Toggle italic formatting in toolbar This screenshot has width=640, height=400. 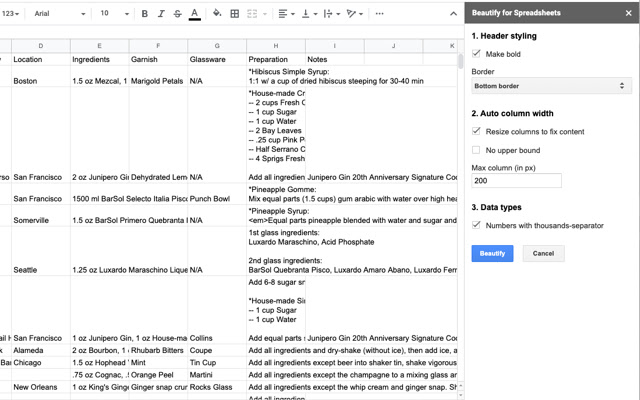(x=161, y=14)
